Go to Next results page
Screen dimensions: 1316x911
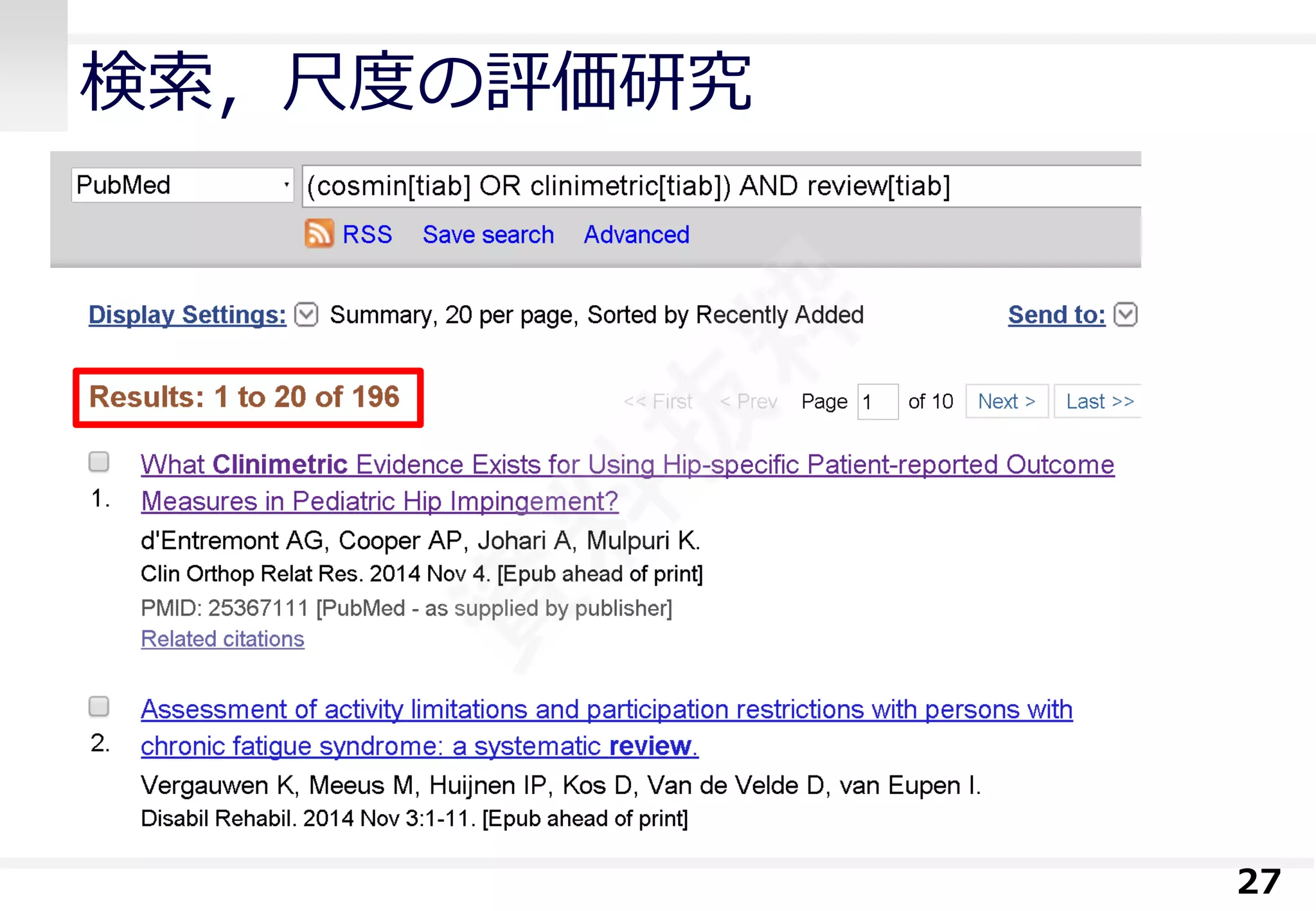pyautogui.click(x=1006, y=402)
